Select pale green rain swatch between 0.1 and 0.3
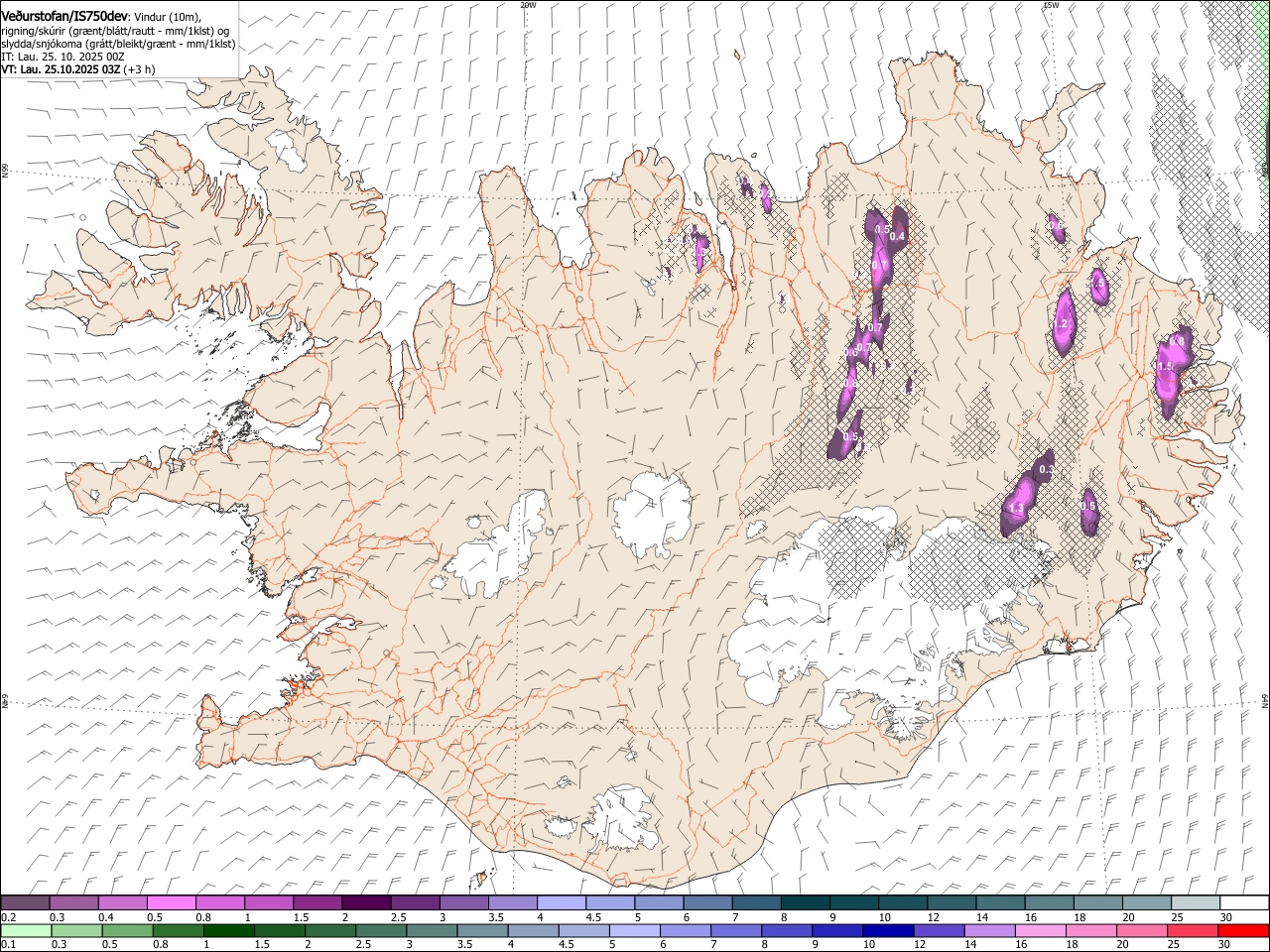 point(25,930)
